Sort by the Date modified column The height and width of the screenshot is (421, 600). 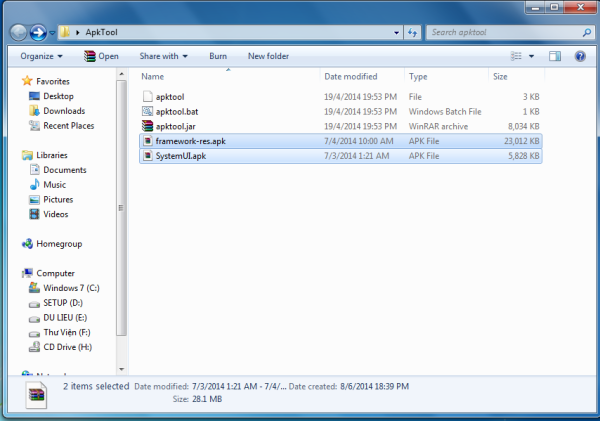click(350, 76)
